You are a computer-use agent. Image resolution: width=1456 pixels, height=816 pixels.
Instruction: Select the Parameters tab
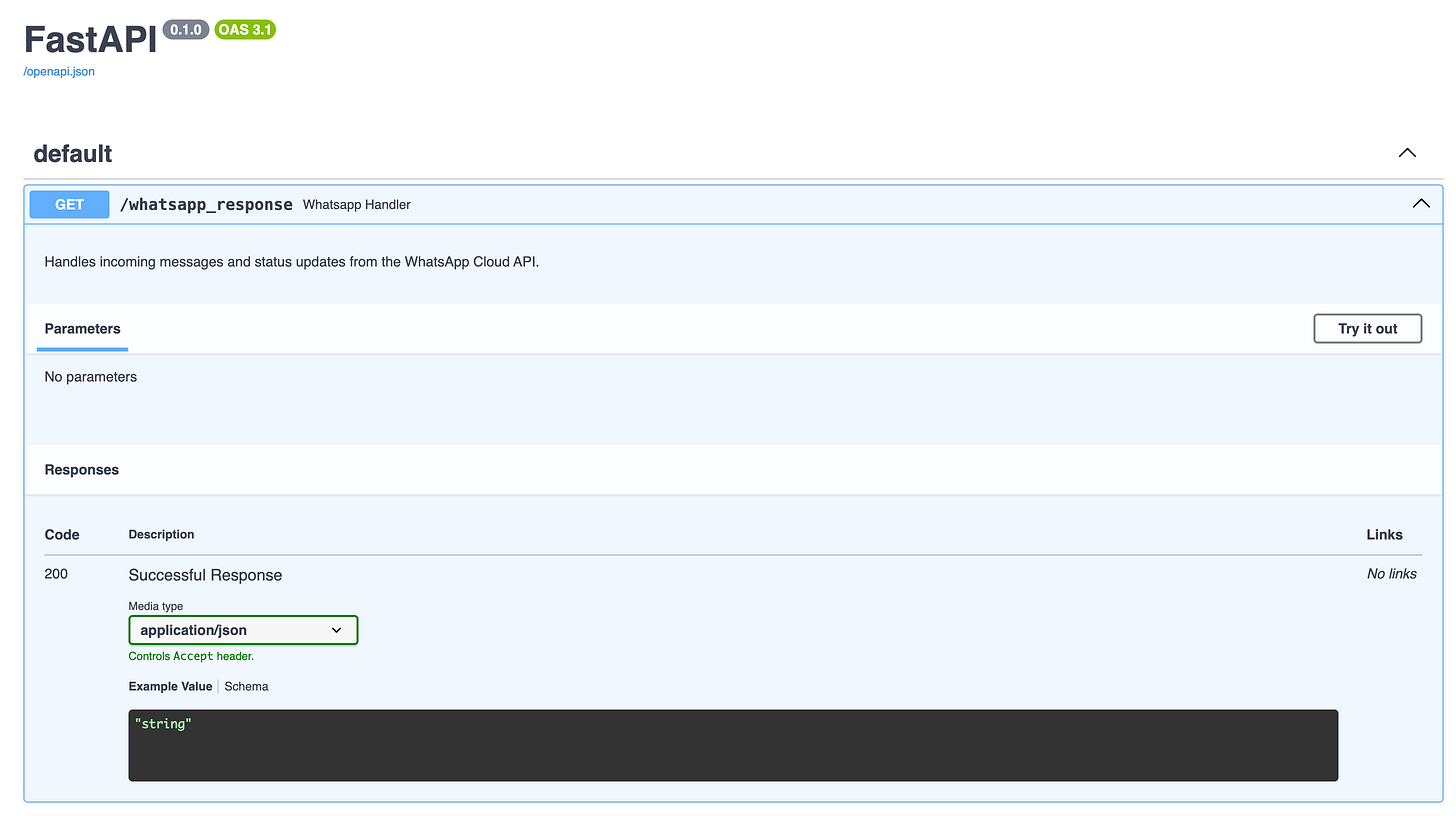82,329
